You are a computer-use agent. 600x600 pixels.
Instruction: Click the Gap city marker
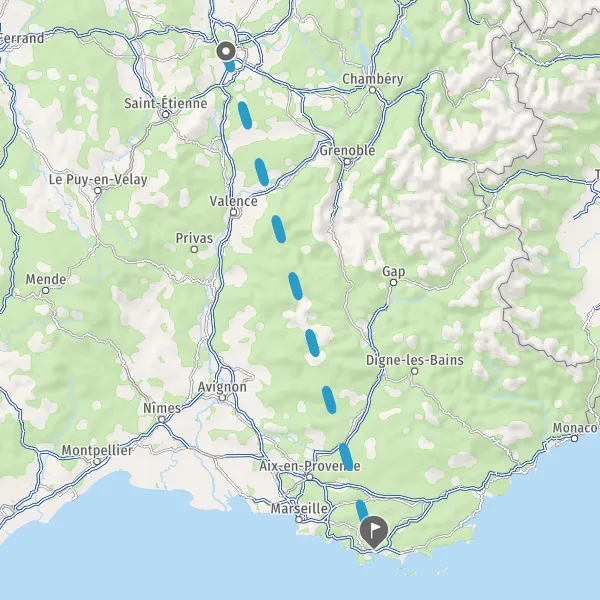393,282
